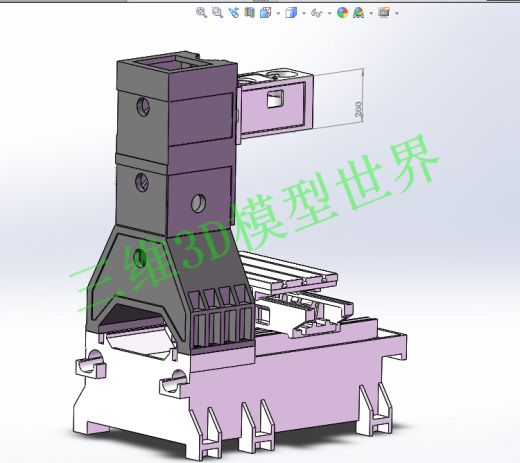Activate the Section View tool
The width and height of the screenshot is (520, 463).
pyautogui.click(x=249, y=13)
